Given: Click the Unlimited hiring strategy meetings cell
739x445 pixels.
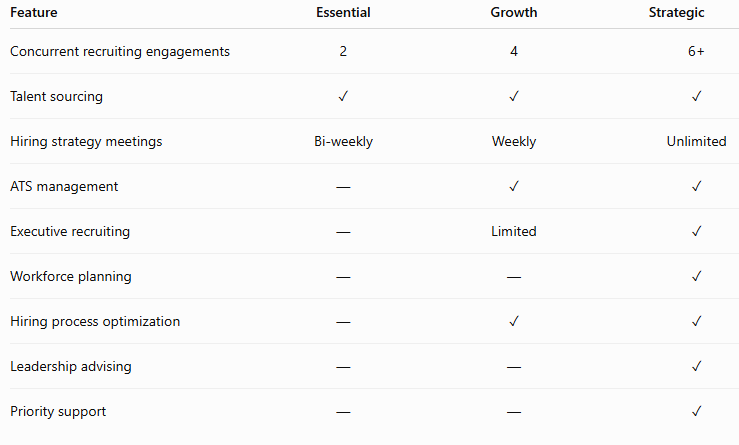Looking at the screenshot, I should (697, 141).
